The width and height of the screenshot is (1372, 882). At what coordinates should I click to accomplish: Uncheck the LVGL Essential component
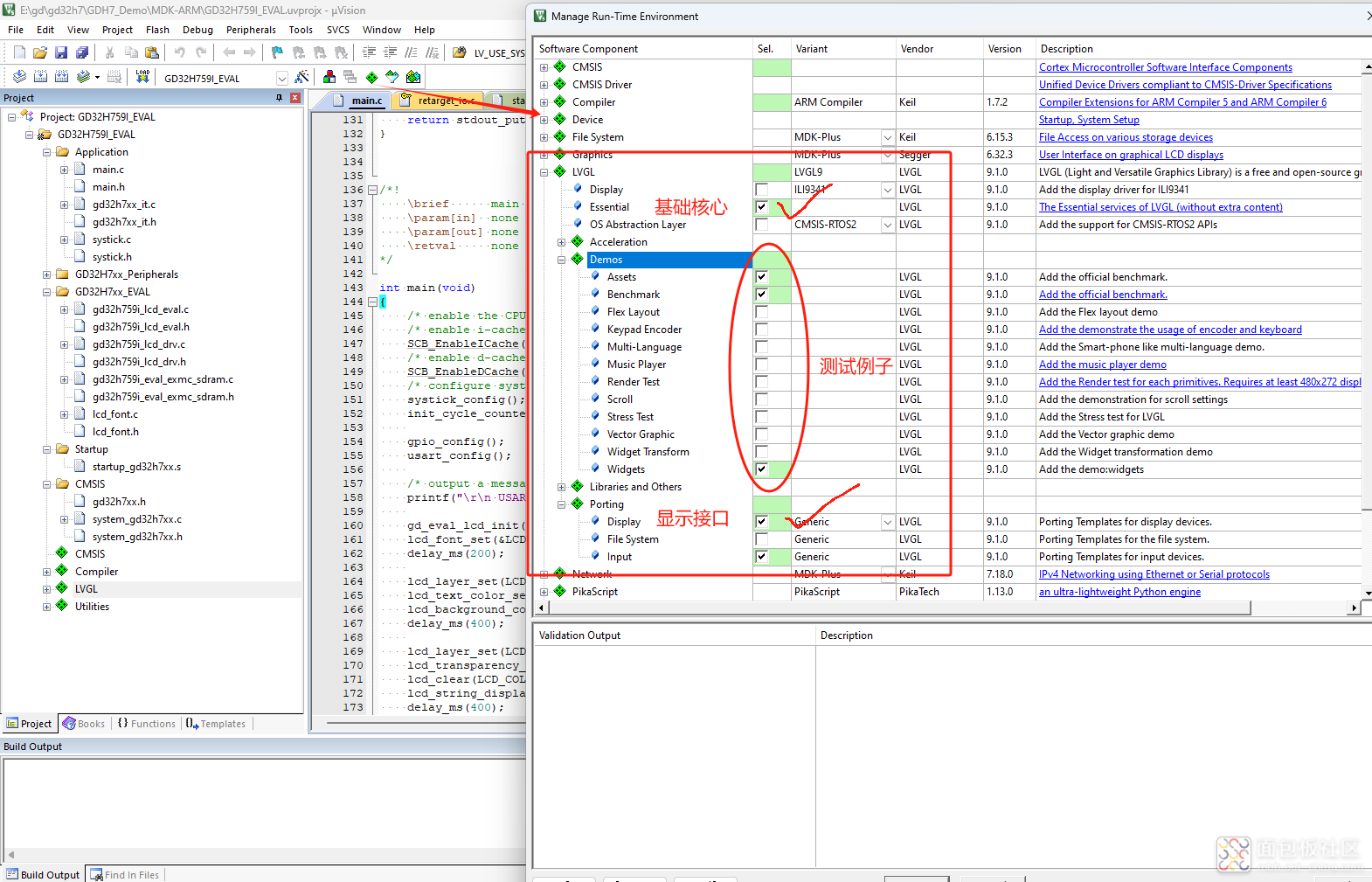pyautogui.click(x=762, y=207)
